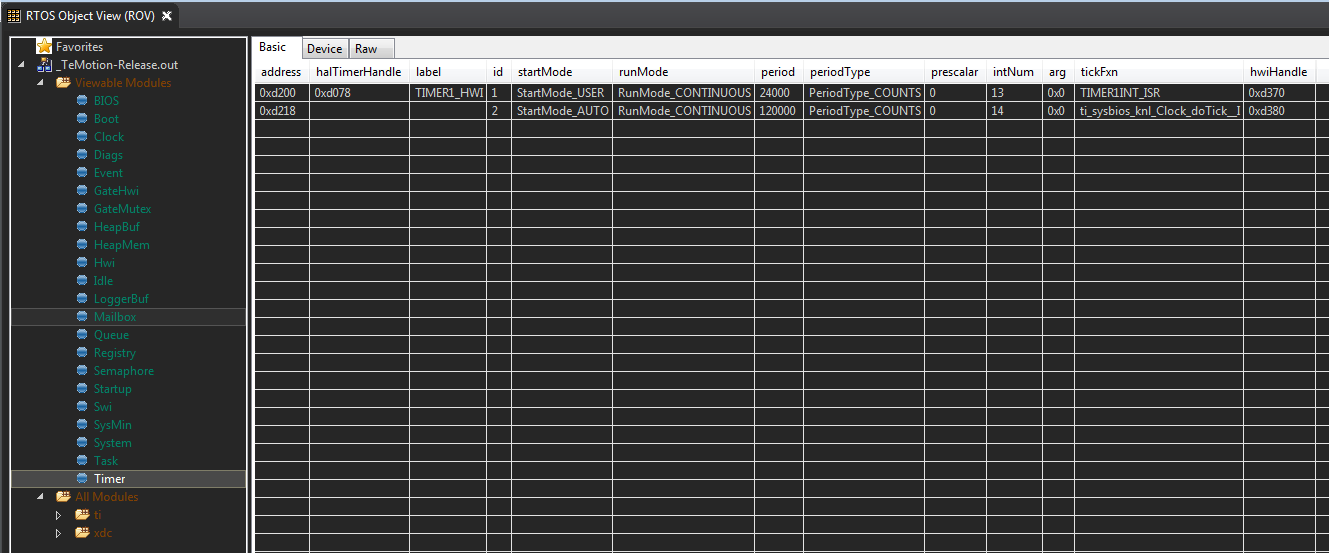The width and height of the screenshot is (1329, 553).
Task: Sort by the period column header
Action: pyautogui.click(x=777, y=72)
